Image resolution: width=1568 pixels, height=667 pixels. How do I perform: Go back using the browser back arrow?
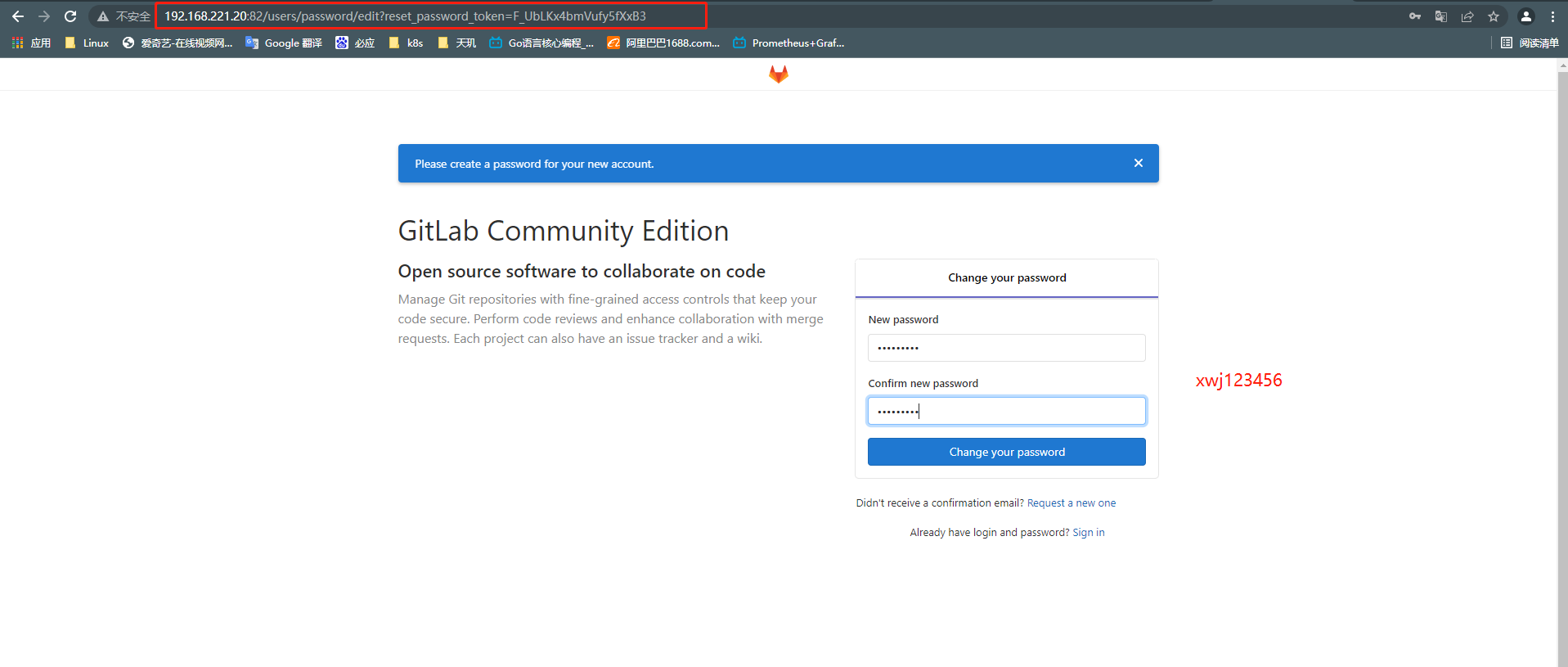click(x=18, y=16)
